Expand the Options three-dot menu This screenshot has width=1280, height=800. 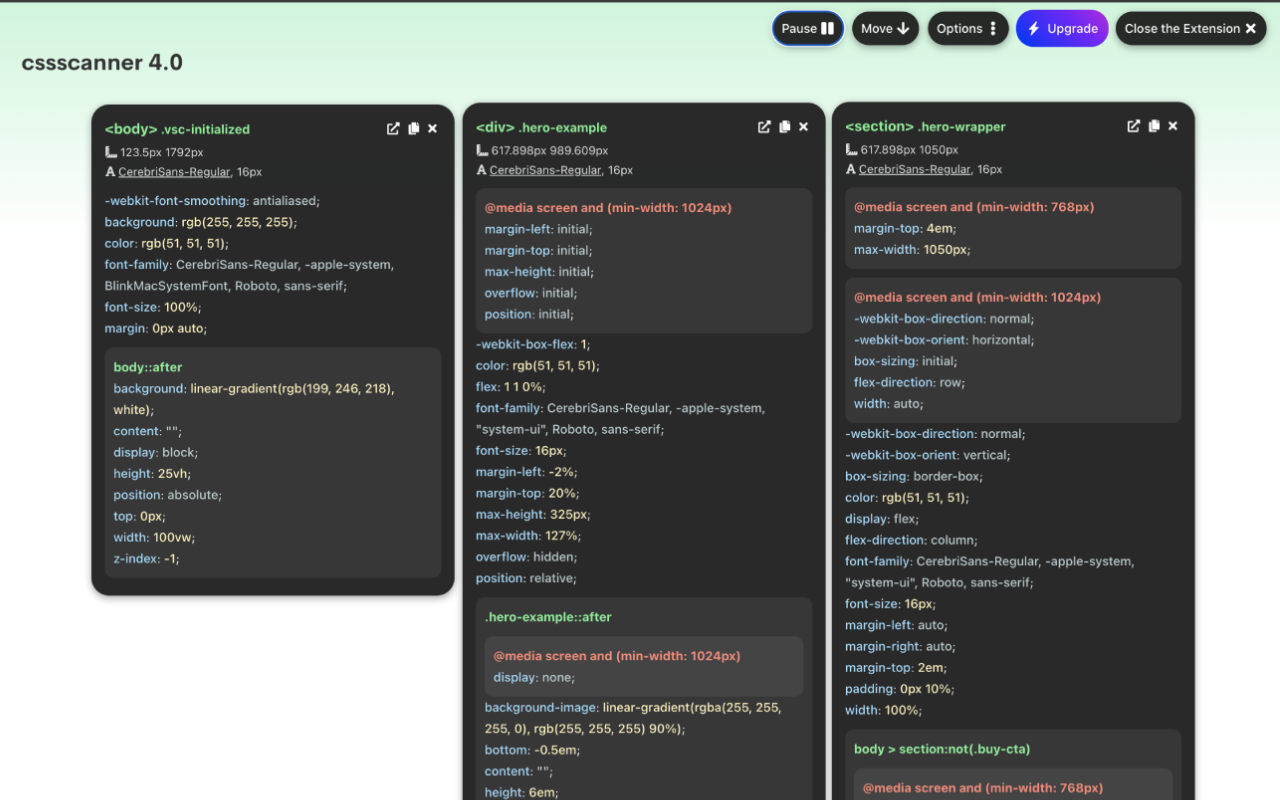[x=991, y=28]
